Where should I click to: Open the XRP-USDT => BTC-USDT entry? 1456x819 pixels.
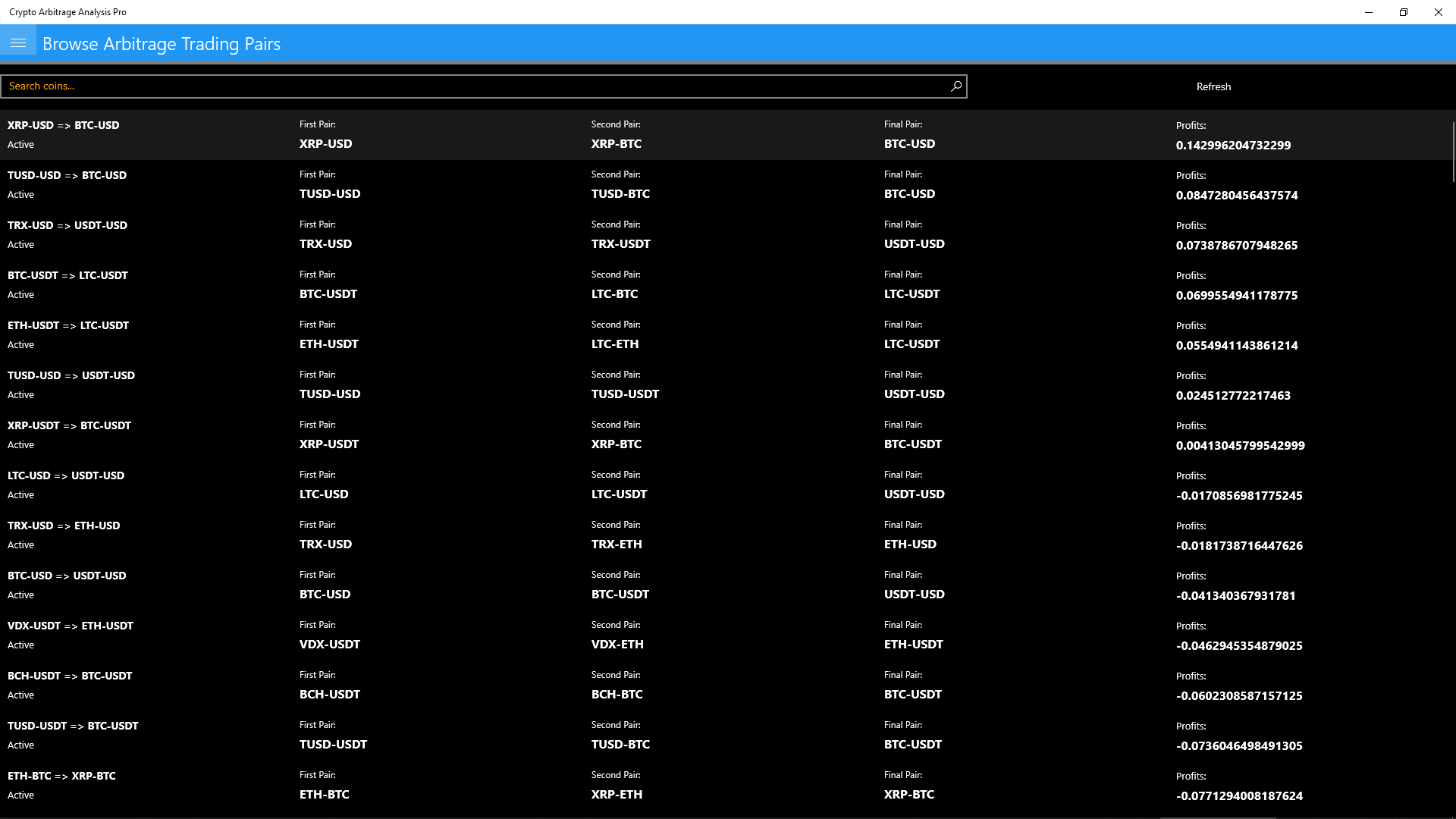69,426
